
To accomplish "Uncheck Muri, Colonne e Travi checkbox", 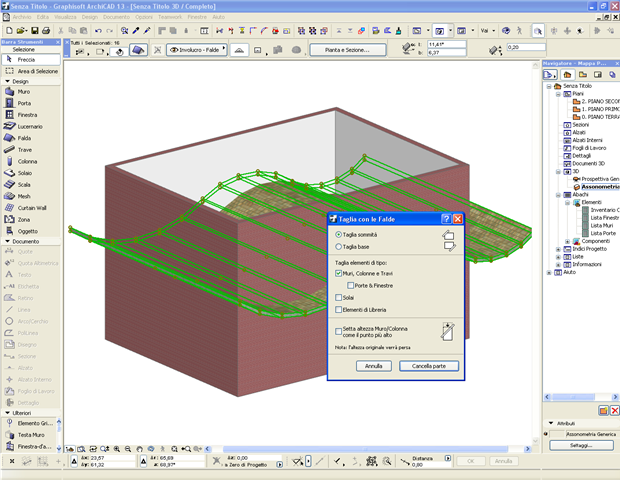I will 338,274.
